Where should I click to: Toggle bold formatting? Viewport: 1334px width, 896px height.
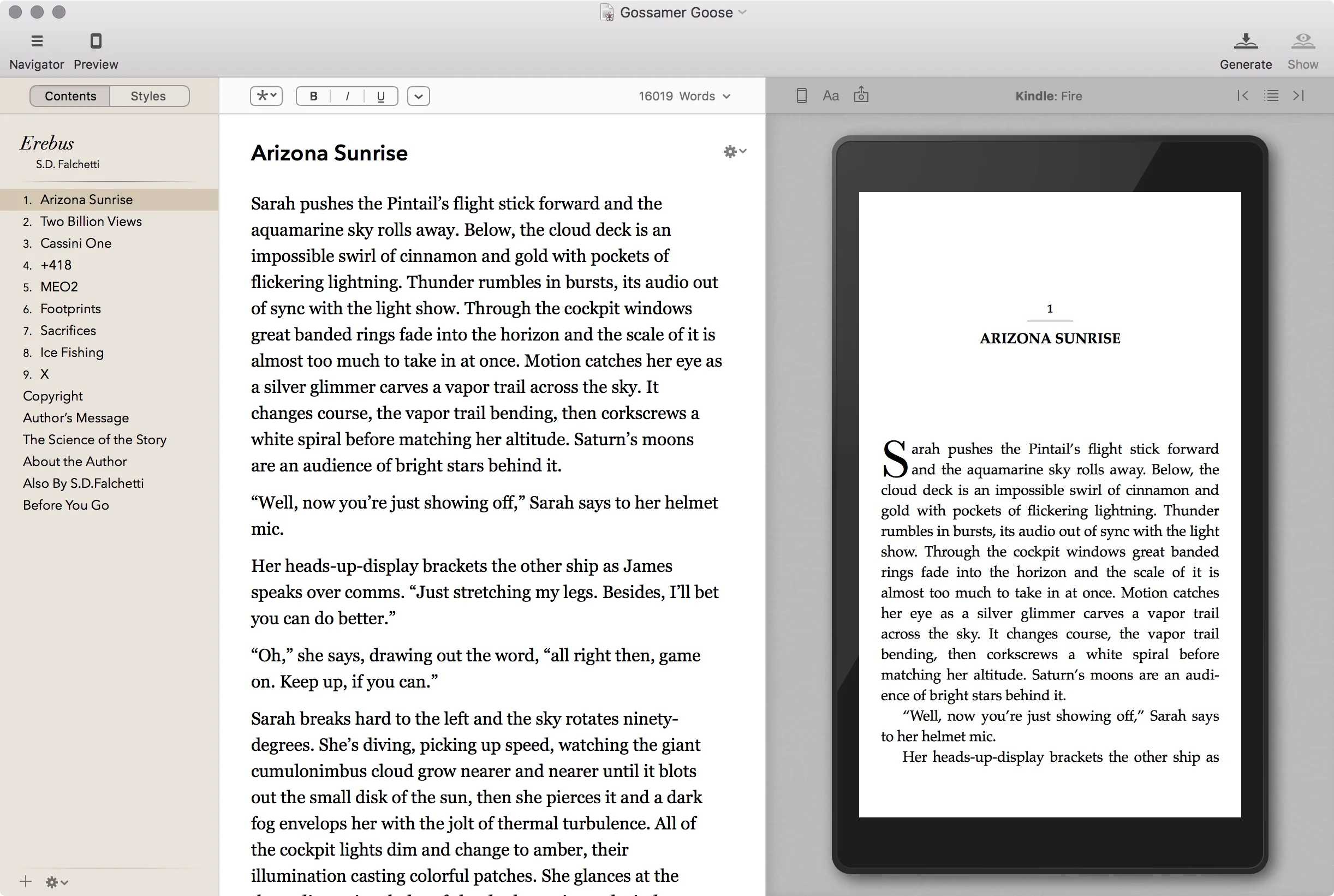(313, 96)
